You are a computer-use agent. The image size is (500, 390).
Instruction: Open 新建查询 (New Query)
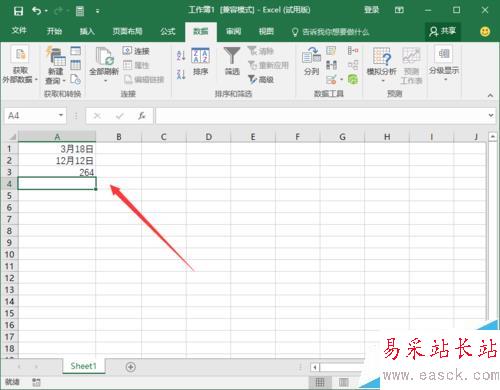click(x=56, y=65)
